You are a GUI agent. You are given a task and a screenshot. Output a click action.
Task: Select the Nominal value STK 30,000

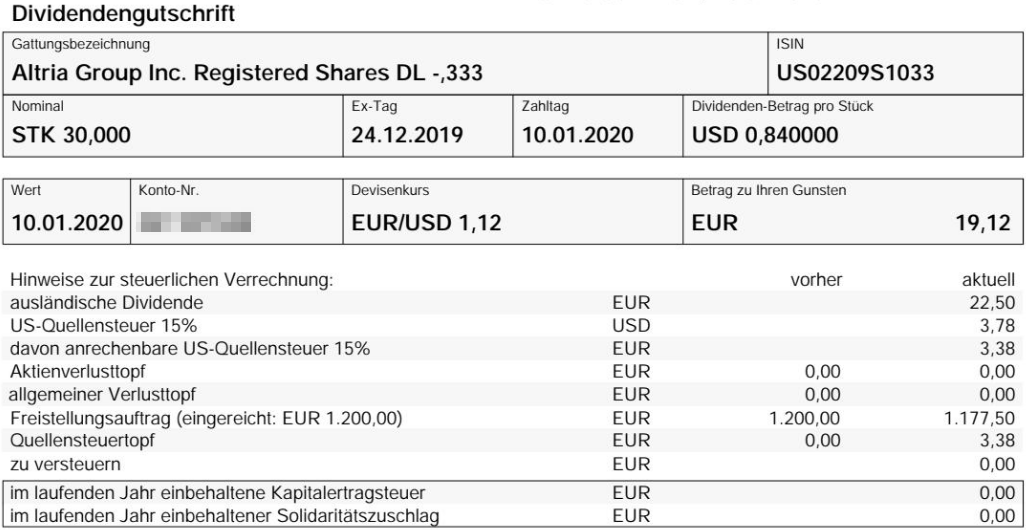71,135
